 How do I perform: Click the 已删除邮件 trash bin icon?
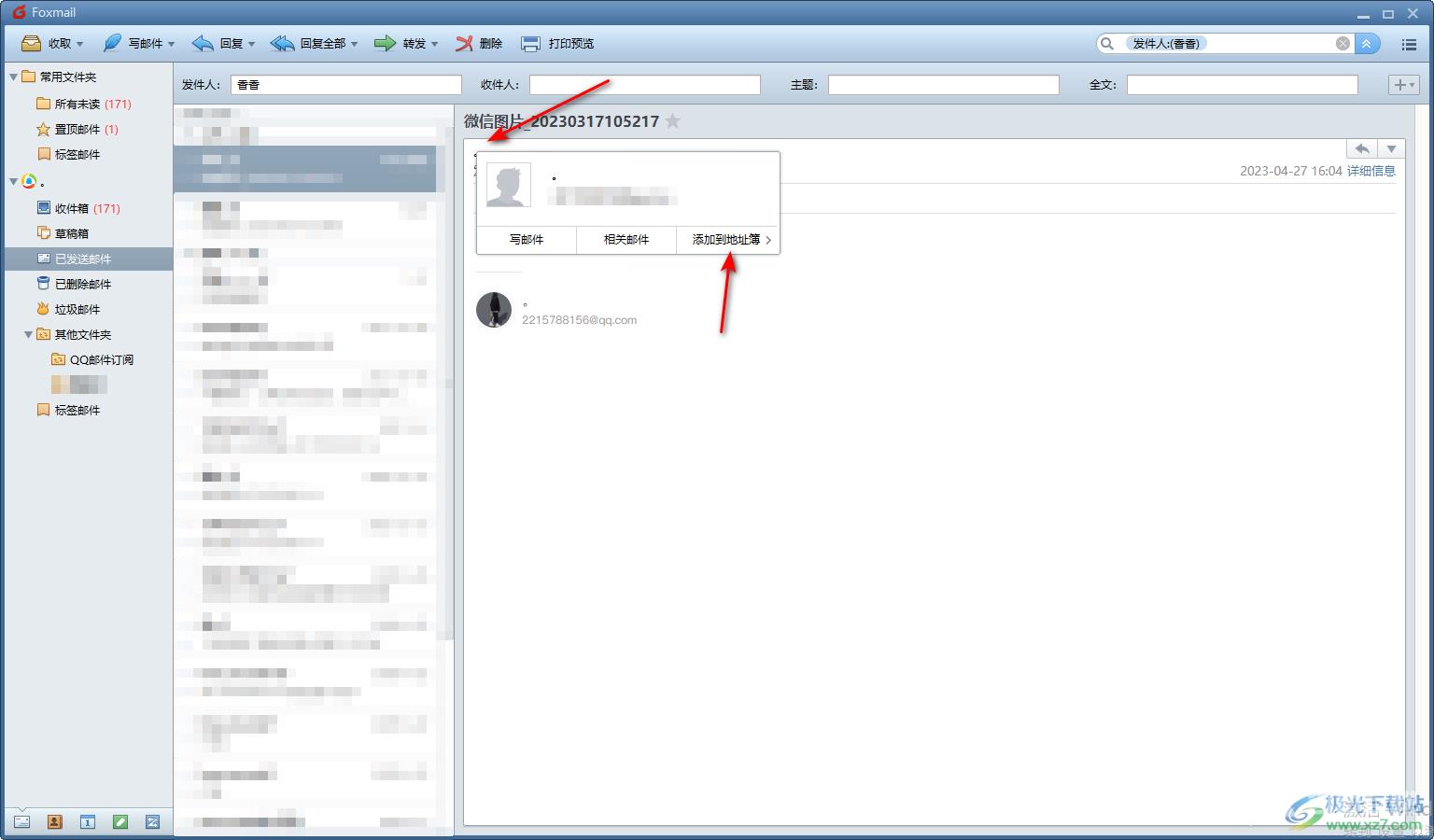coord(43,283)
